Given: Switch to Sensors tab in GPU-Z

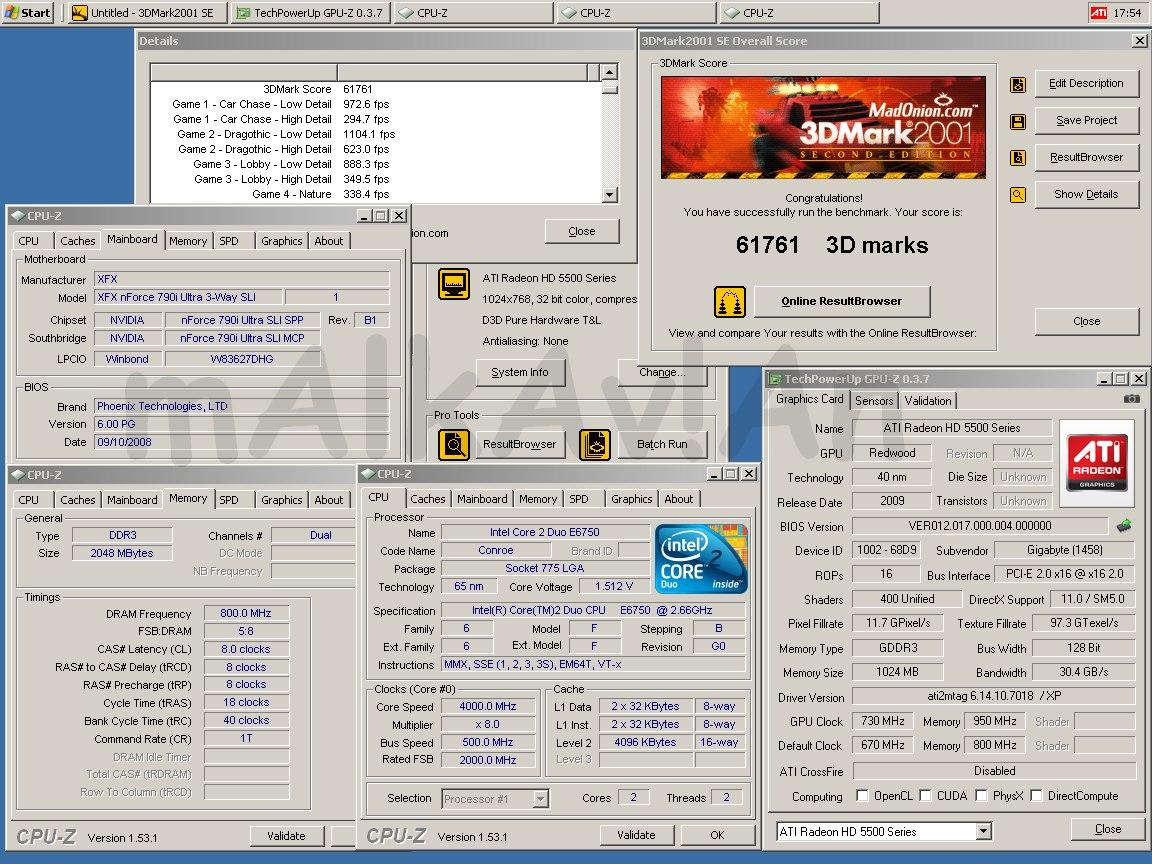Looking at the screenshot, I should pyautogui.click(x=874, y=400).
